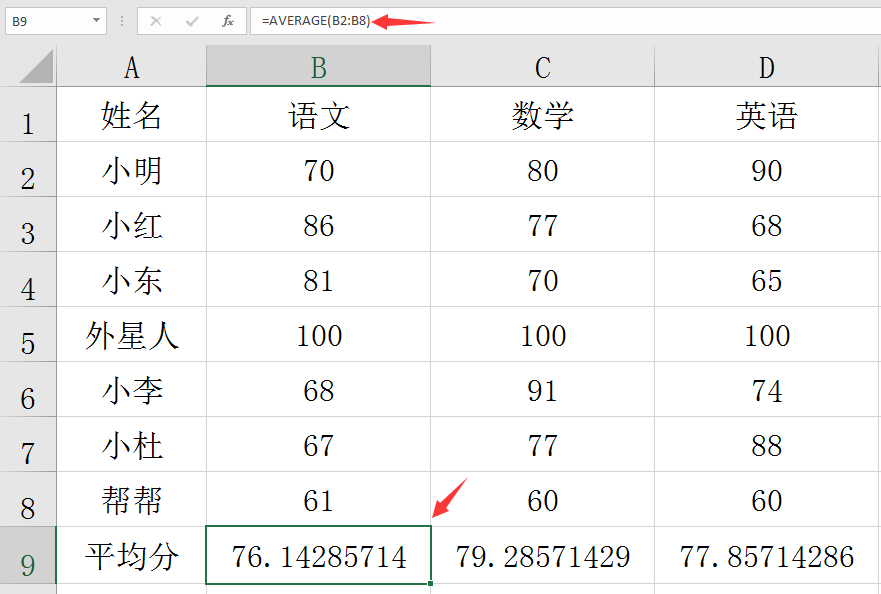Select the name cell '小红'
The image size is (881, 594).
(131, 224)
